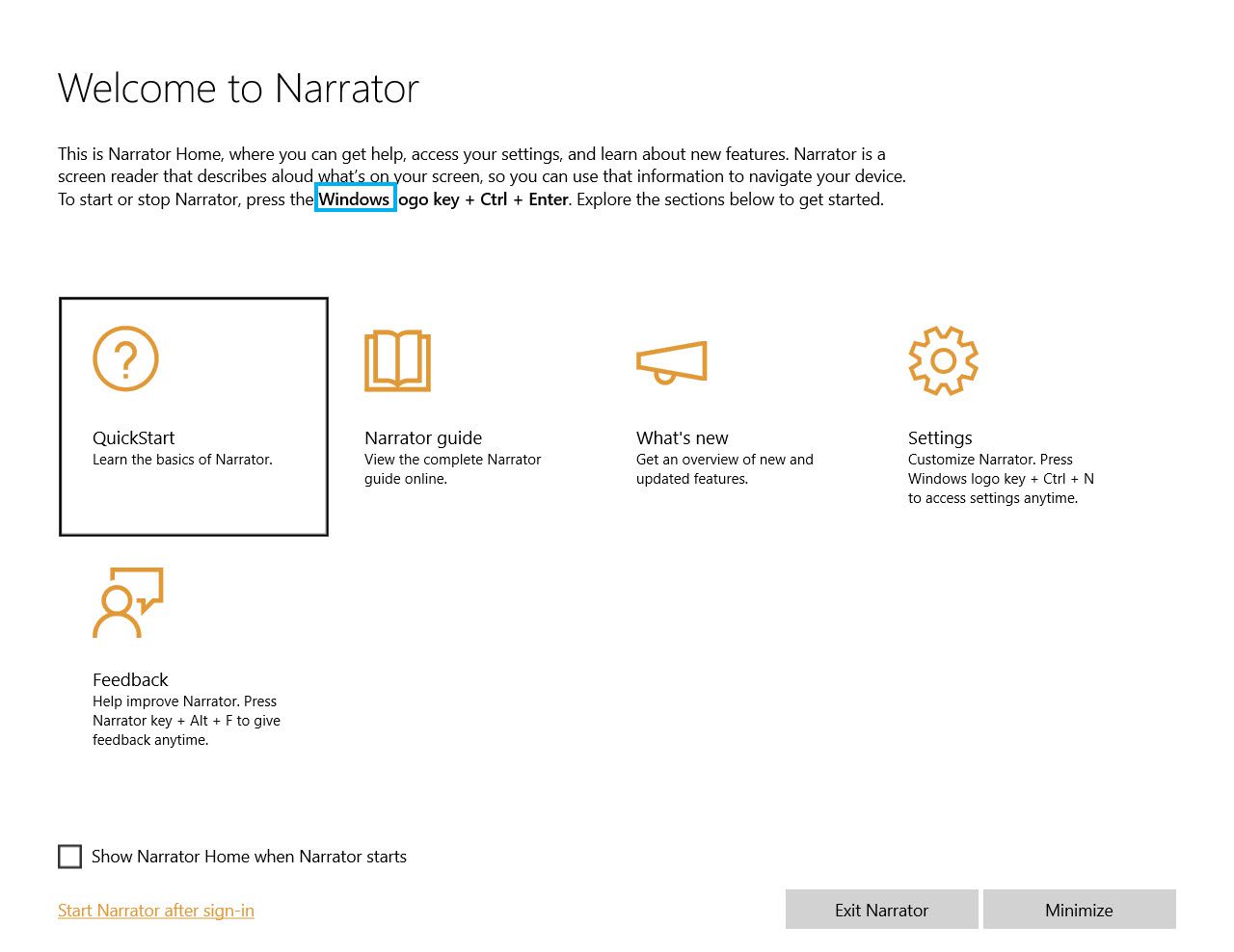Image resolution: width=1234 pixels, height=952 pixels.
Task: Open the QuickStart question mark icon
Action: click(x=125, y=358)
